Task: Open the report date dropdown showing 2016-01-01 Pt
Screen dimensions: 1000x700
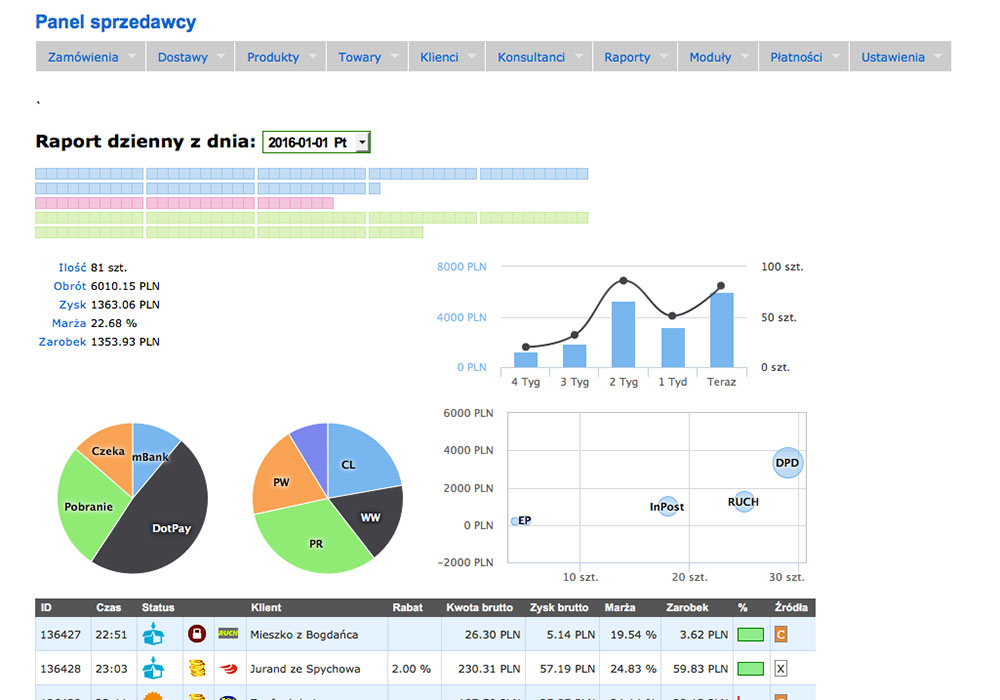Action: tap(316, 142)
